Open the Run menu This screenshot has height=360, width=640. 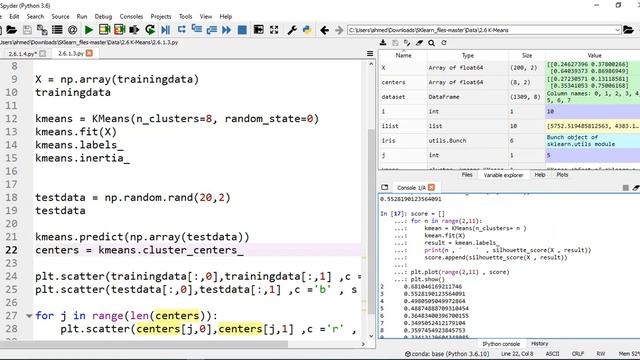point(82,16)
